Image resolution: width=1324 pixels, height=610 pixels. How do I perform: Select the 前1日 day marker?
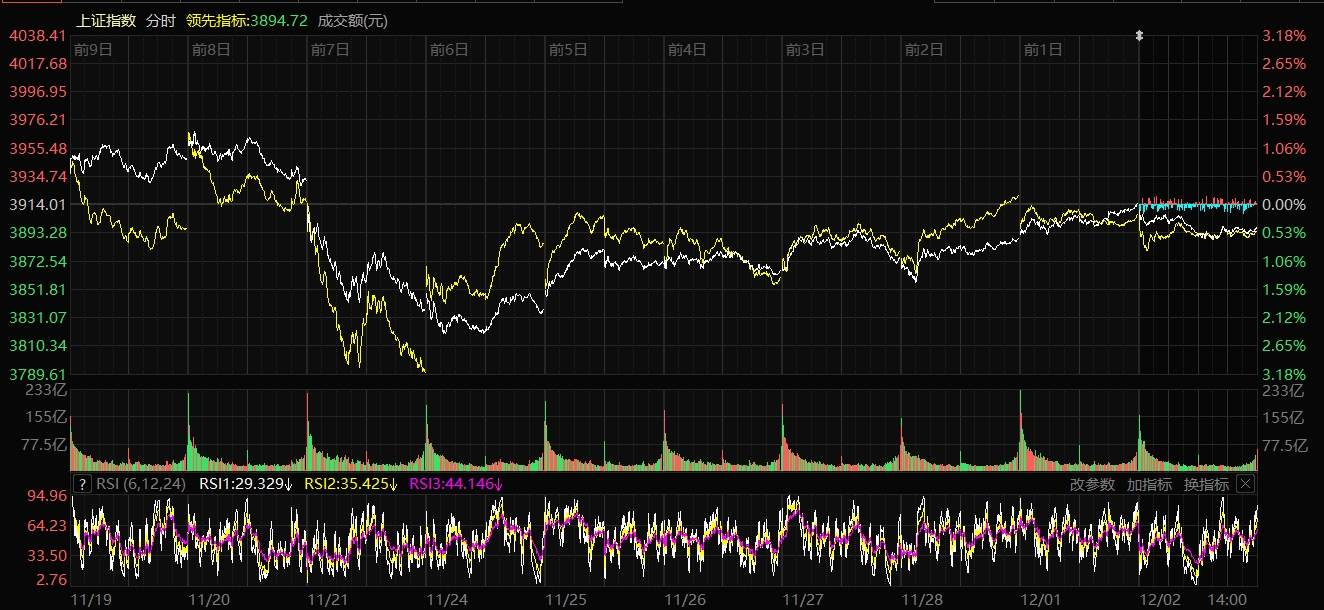point(1043,48)
